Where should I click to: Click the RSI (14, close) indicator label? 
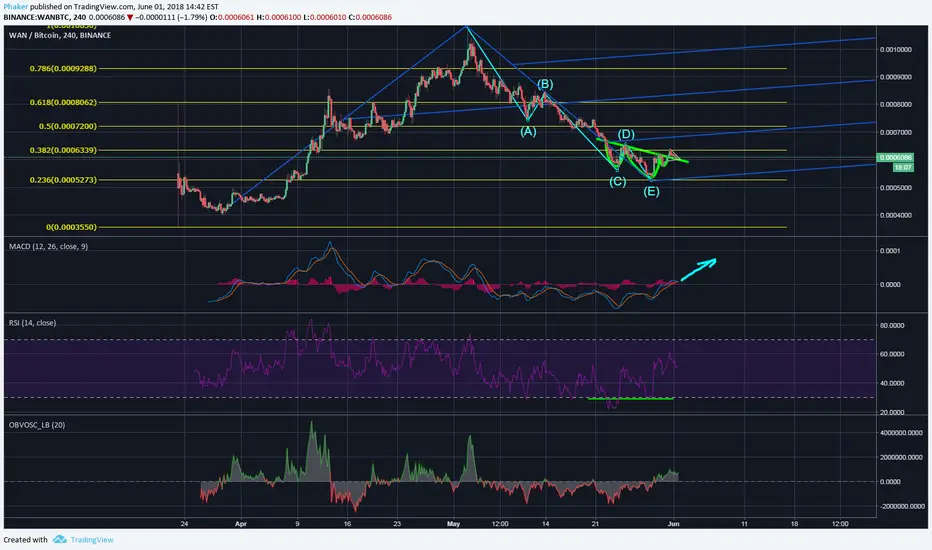pos(32,323)
